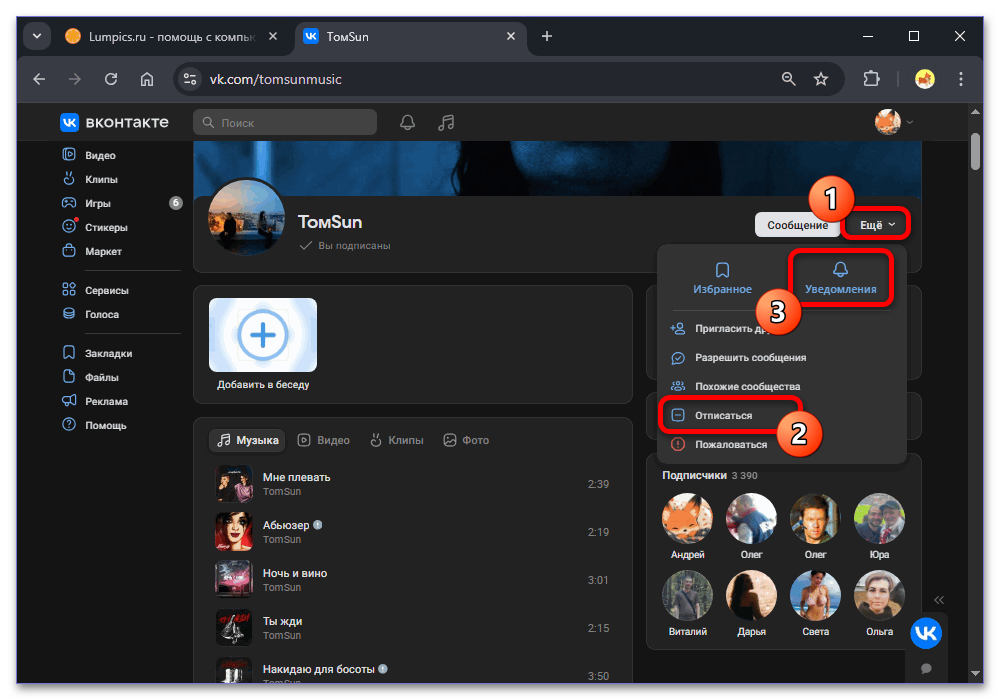Collapse sidebar with double chevron icon
Screen dimensions: 1000x700
(x=939, y=600)
